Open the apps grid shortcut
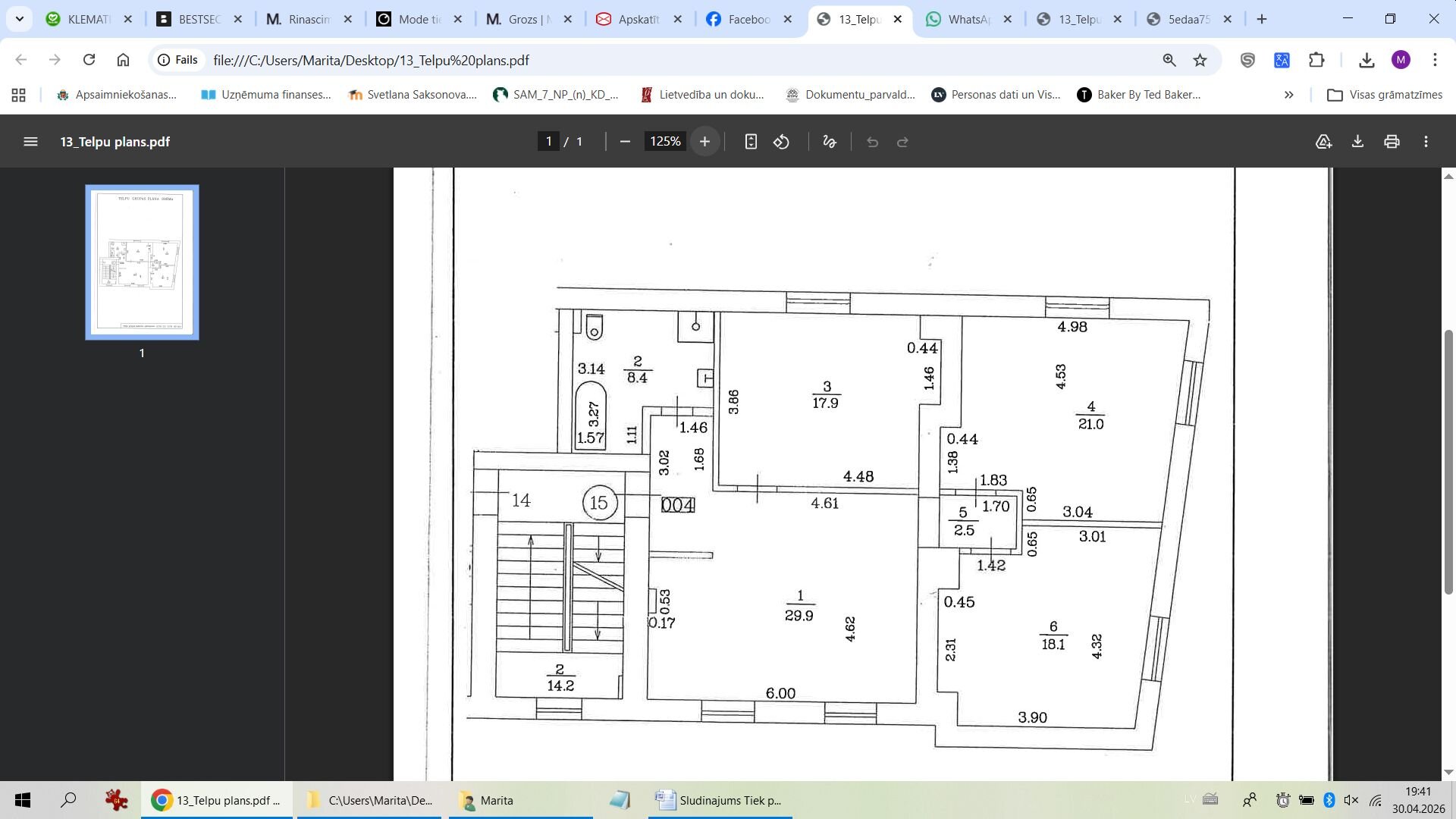 pyautogui.click(x=19, y=95)
